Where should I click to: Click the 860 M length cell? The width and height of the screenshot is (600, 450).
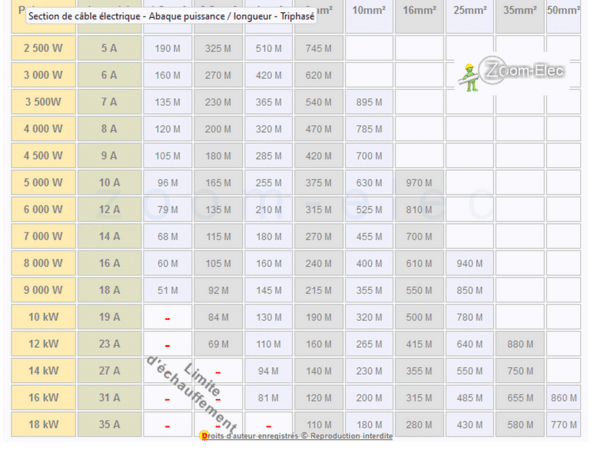(564, 398)
